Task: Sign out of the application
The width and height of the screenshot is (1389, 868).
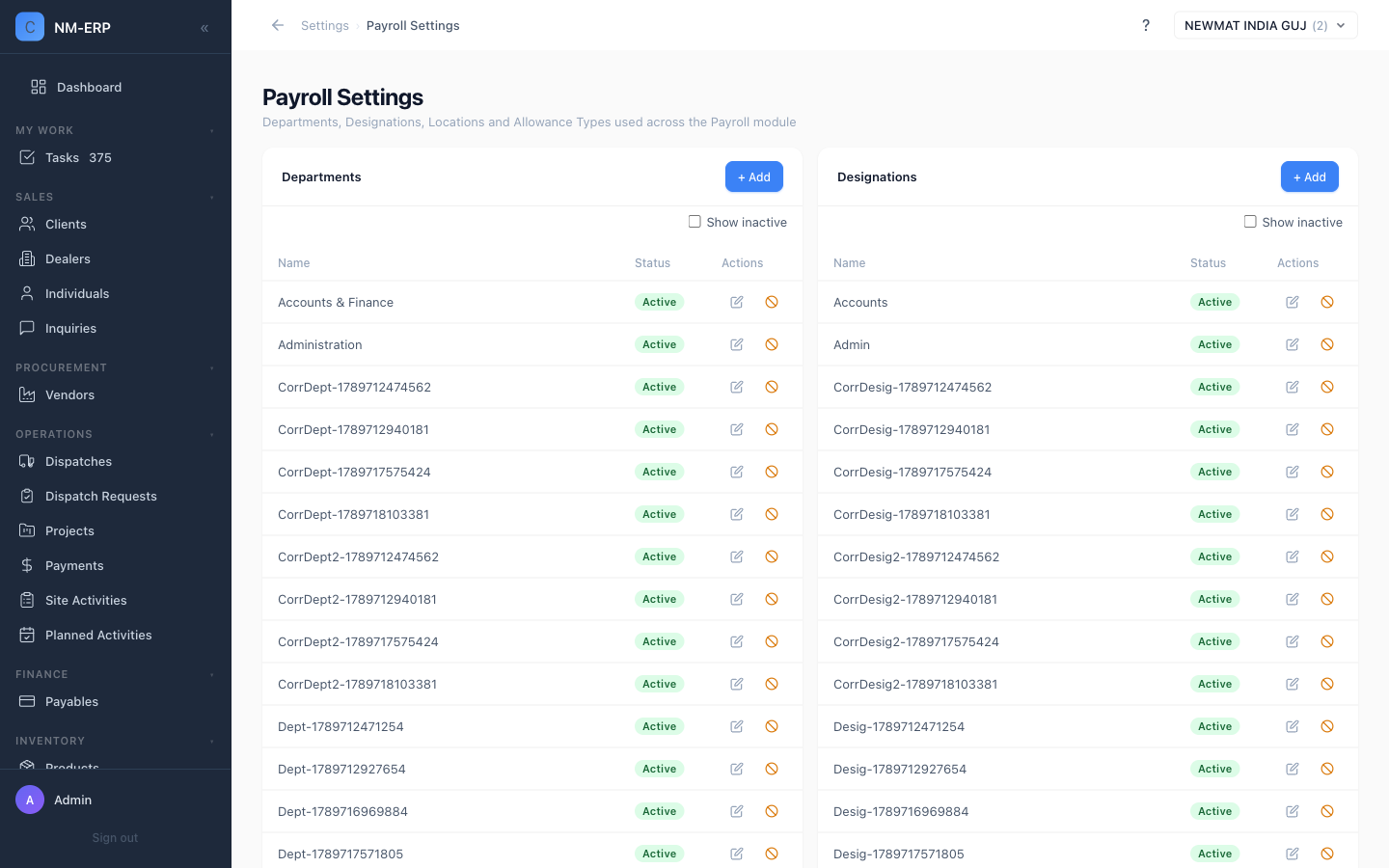Action: (x=115, y=838)
